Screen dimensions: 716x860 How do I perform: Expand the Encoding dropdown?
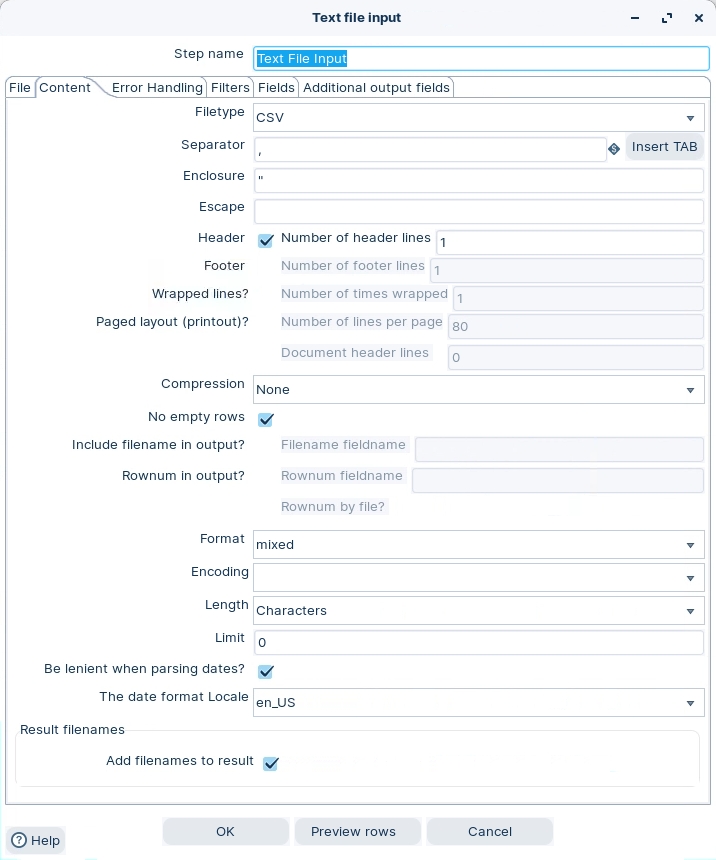click(x=690, y=578)
